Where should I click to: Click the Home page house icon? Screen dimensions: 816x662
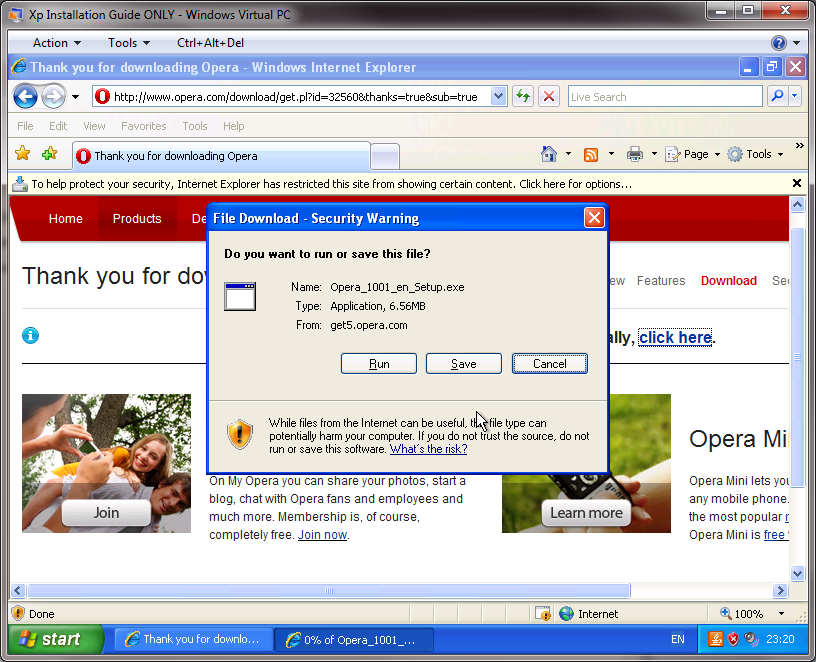549,154
